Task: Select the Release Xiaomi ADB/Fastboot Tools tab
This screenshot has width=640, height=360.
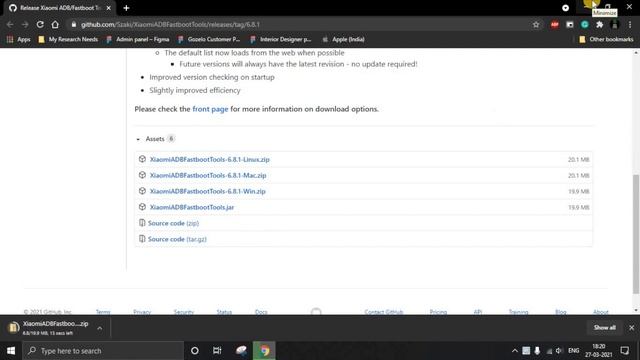Action: pos(60,8)
